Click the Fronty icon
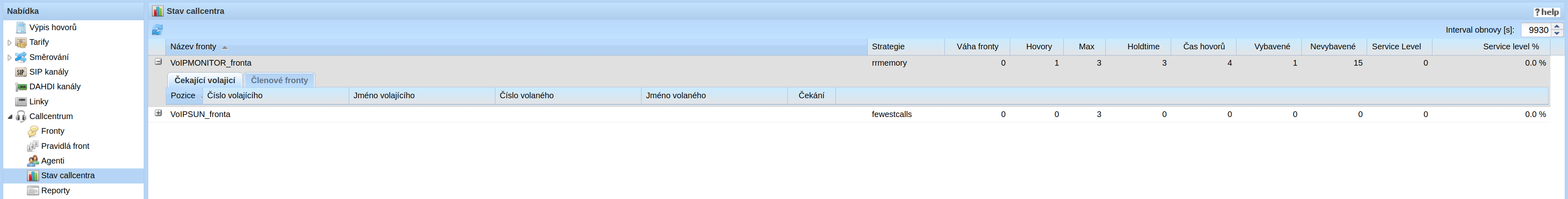The image size is (1568, 199). 33,131
